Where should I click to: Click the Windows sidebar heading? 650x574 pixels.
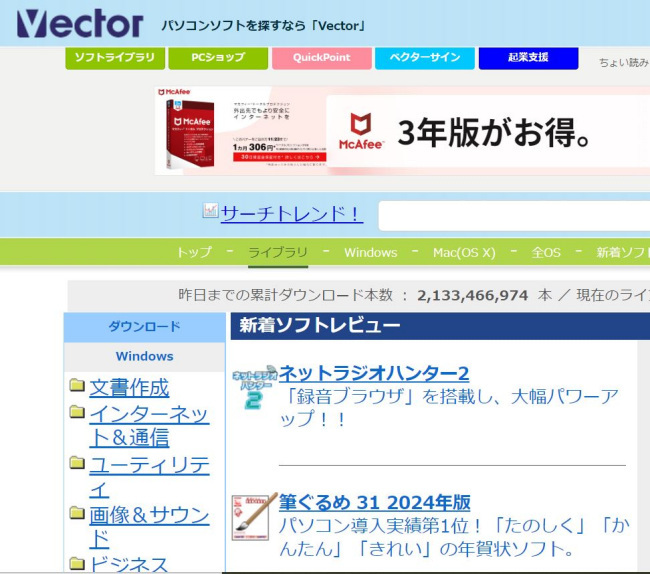[145, 356]
